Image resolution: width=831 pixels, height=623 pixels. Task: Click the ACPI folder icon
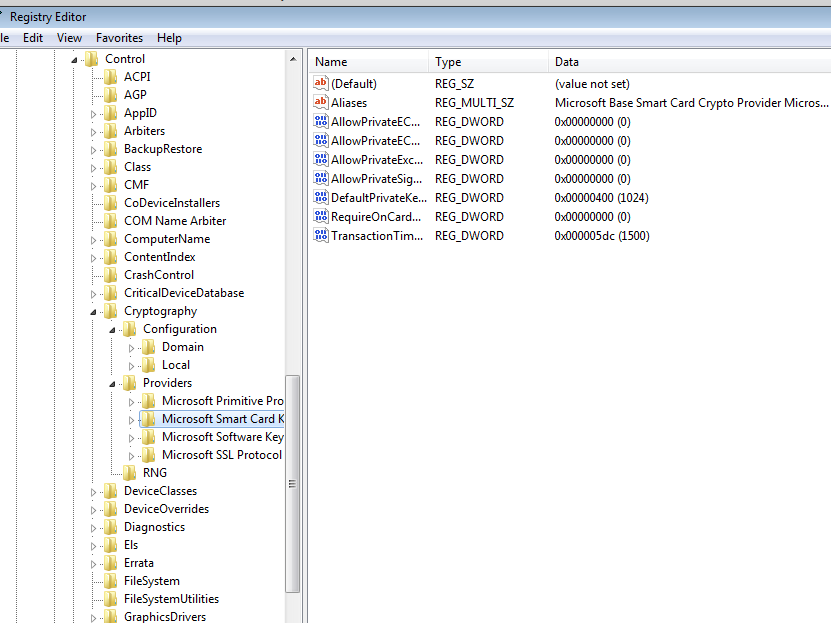(x=111, y=77)
